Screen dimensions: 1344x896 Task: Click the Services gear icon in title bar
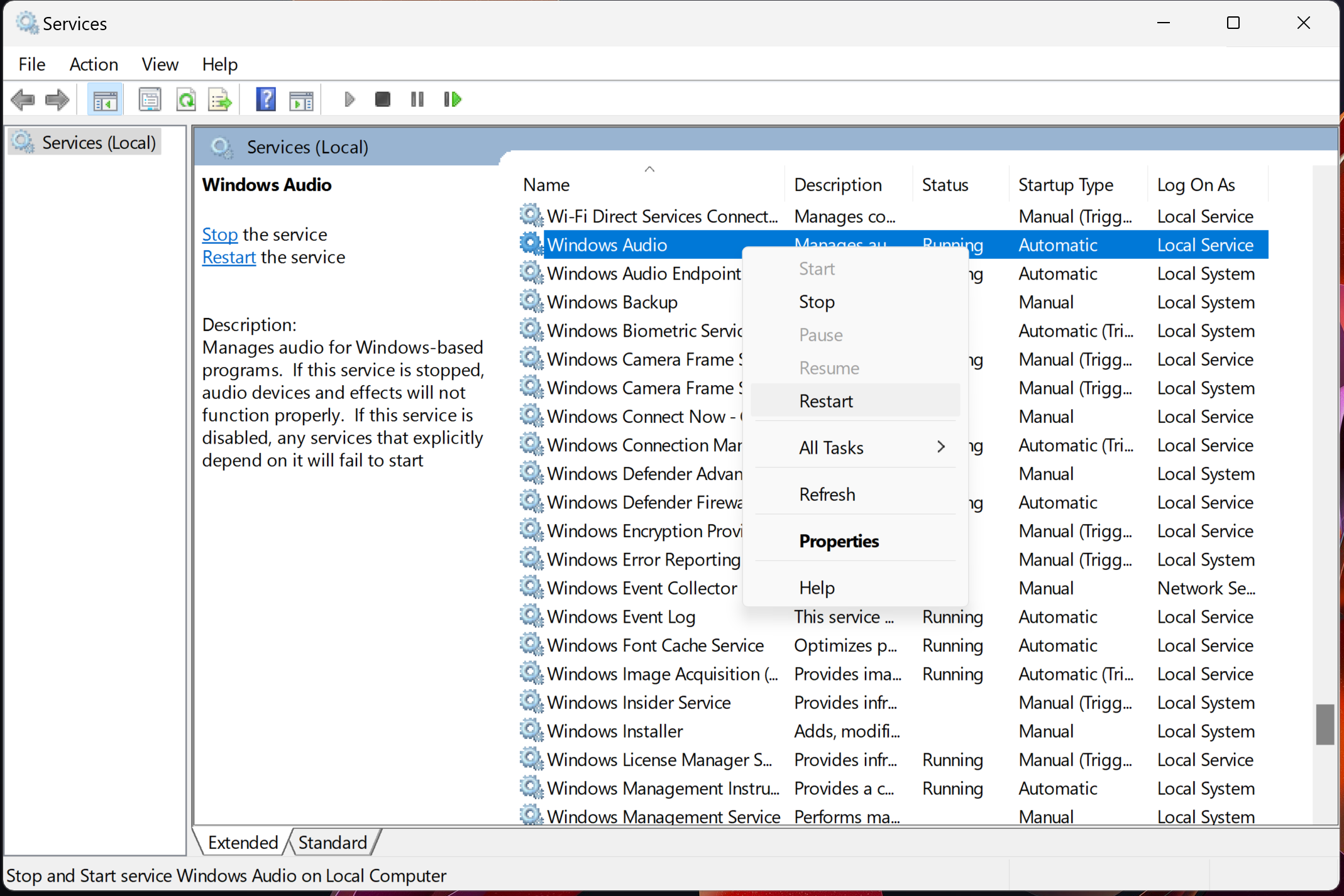27,23
